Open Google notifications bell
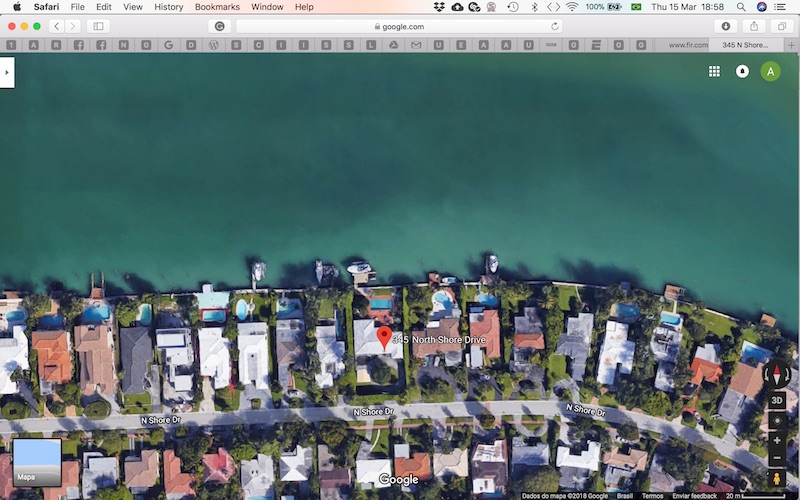800x500 pixels. [x=742, y=71]
